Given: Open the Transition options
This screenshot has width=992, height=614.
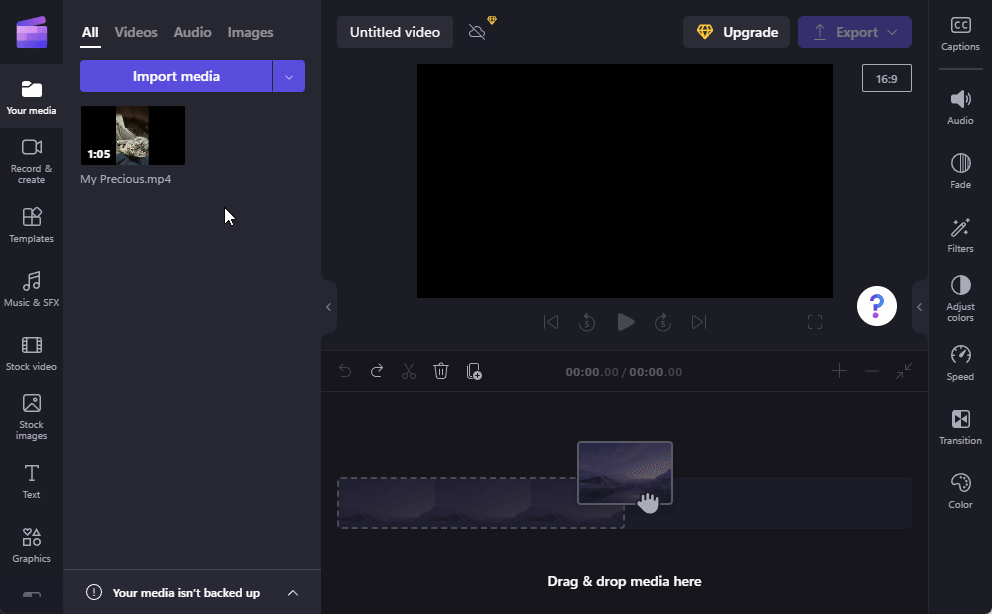Looking at the screenshot, I should tap(959, 426).
